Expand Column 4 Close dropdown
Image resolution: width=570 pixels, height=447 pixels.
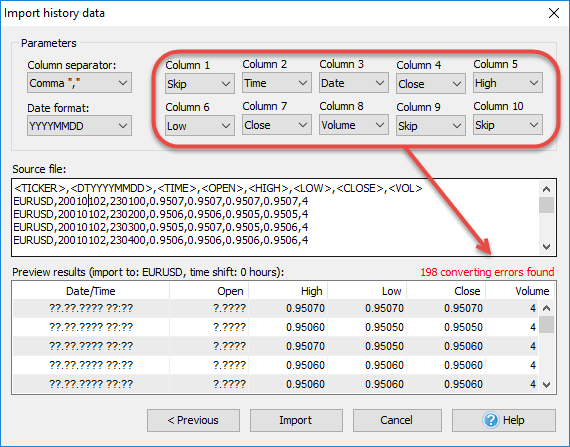tap(431, 84)
